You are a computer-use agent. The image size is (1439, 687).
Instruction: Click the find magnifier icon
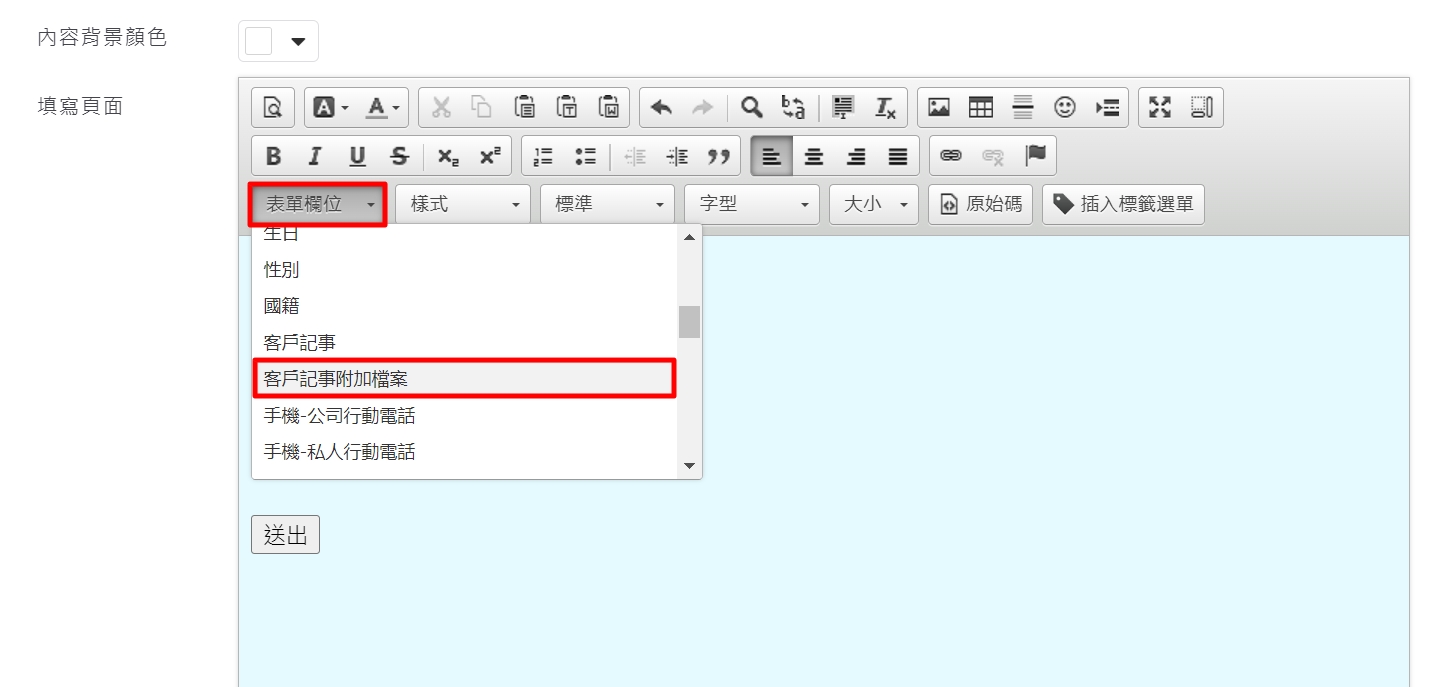(x=751, y=108)
